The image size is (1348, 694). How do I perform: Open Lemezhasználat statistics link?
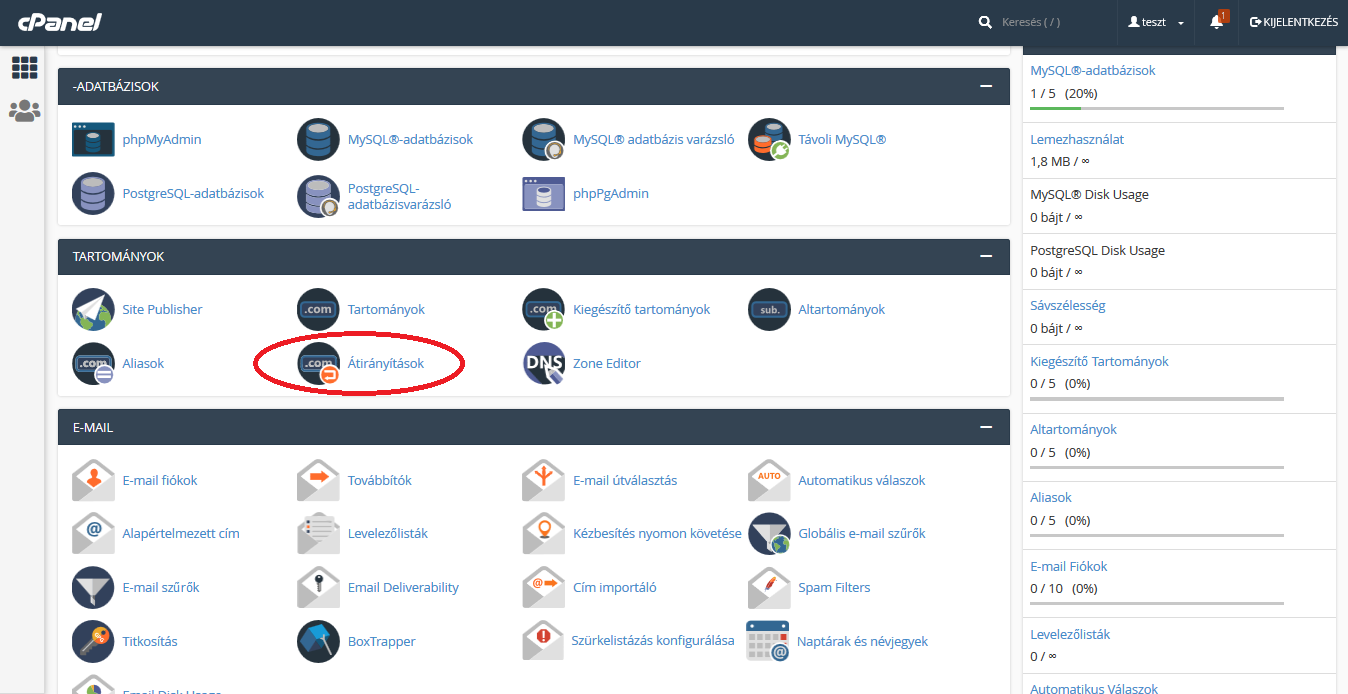(x=1077, y=139)
